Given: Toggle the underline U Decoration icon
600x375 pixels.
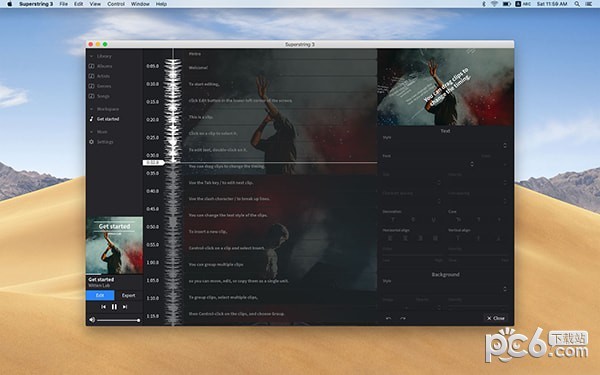Looking at the screenshot, I should pos(433,220).
